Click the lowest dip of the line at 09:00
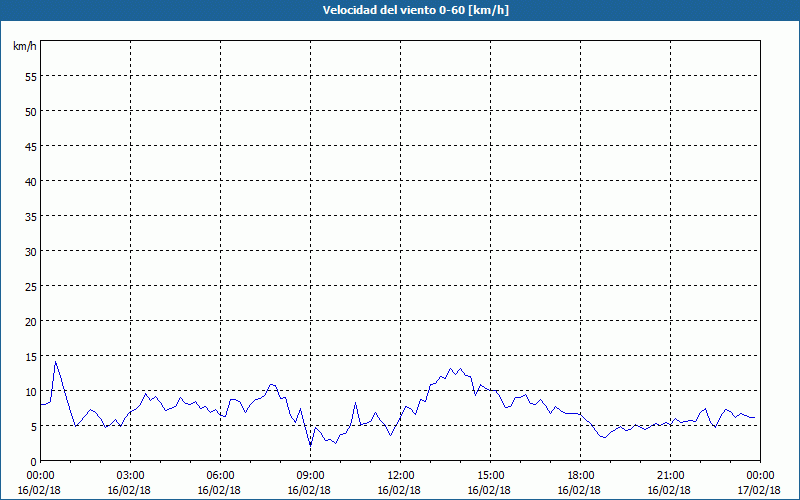800x500 pixels. pos(310,445)
